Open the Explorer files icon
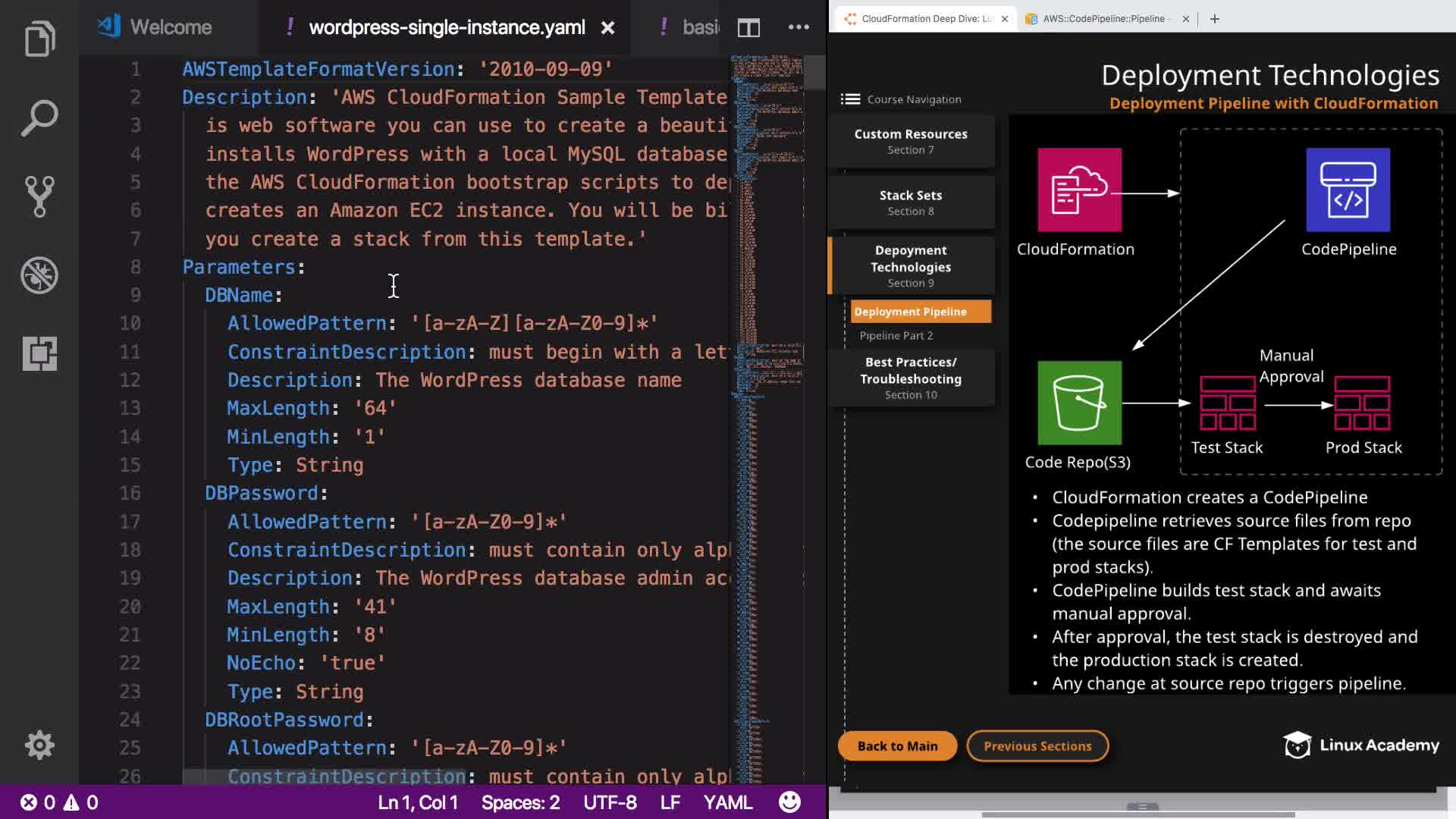Screen dimensions: 1456x819 point(39,38)
